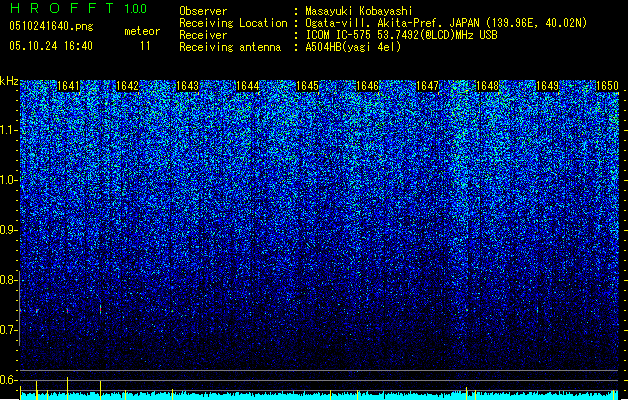Click the 1.1 frequency axis label
The height and width of the screenshot is (400, 629).
pos(8,130)
